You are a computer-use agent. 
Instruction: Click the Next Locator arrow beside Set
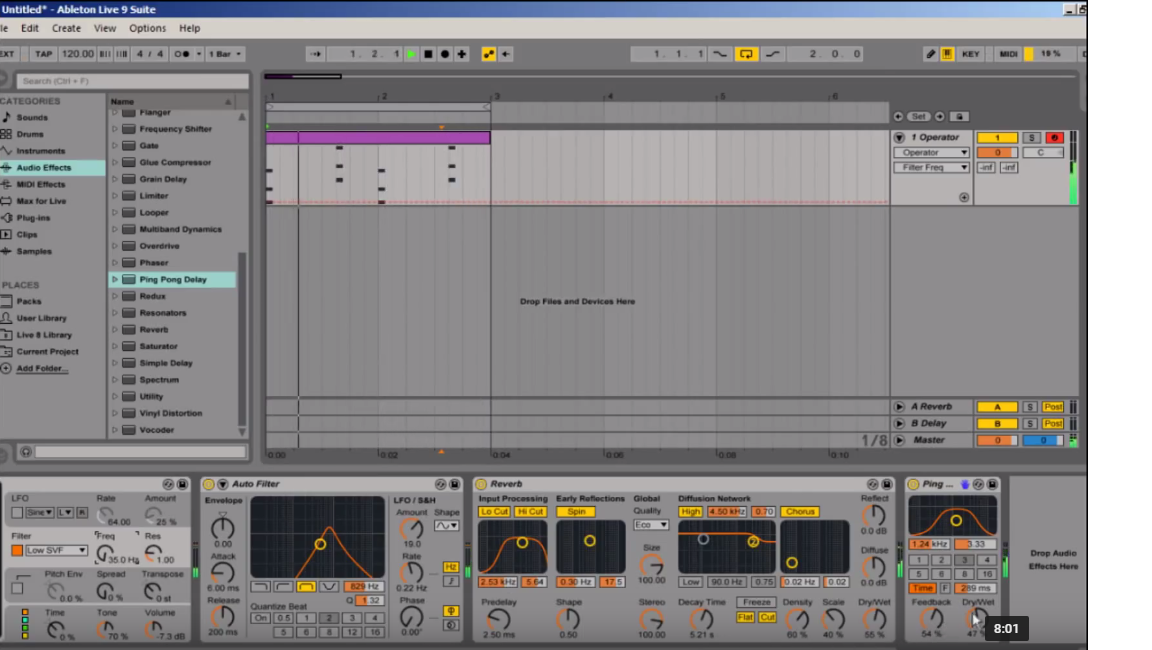point(940,117)
